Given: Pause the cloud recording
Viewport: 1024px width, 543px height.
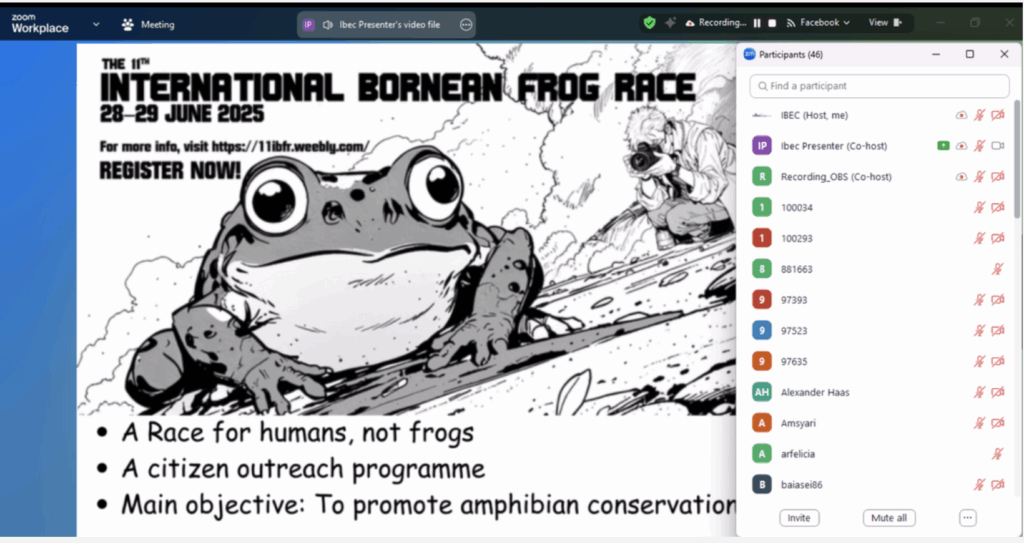Looking at the screenshot, I should [757, 23].
